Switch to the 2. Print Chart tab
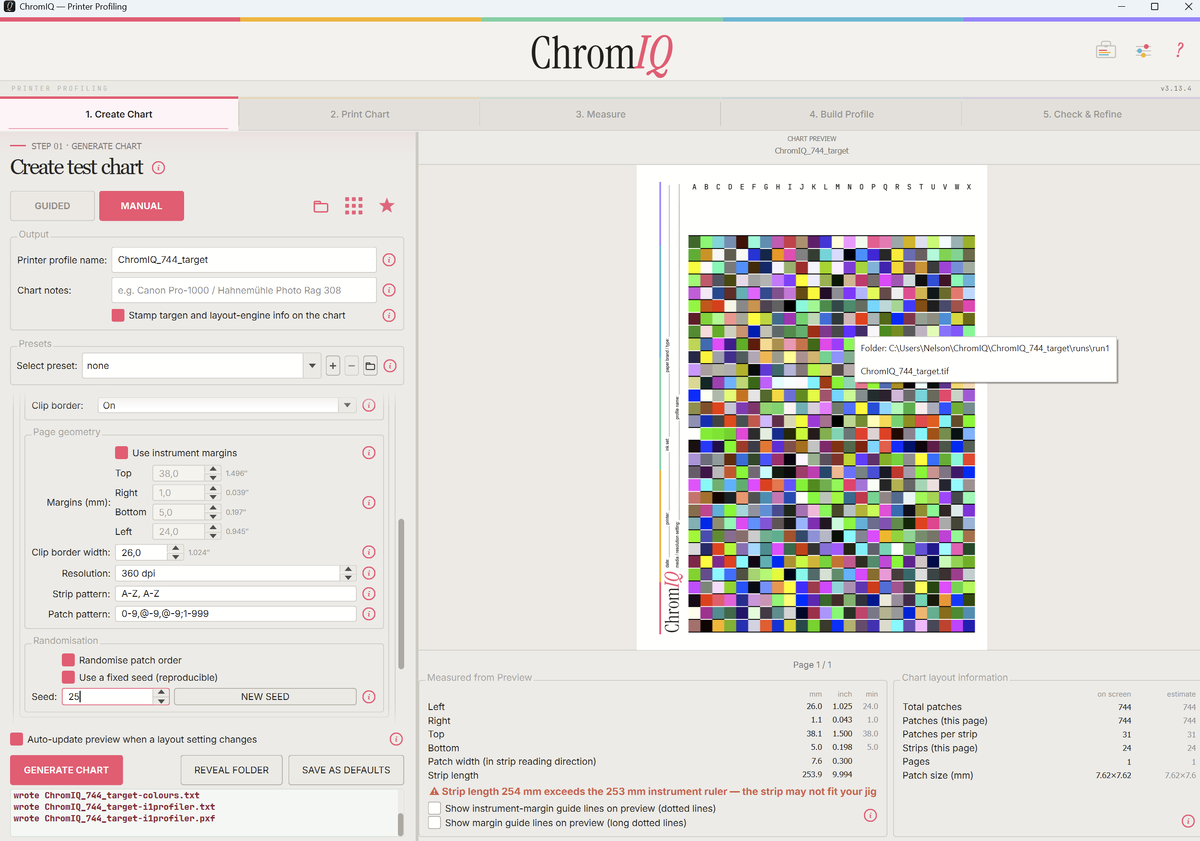The width and height of the screenshot is (1200, 841). coord(360,114)
